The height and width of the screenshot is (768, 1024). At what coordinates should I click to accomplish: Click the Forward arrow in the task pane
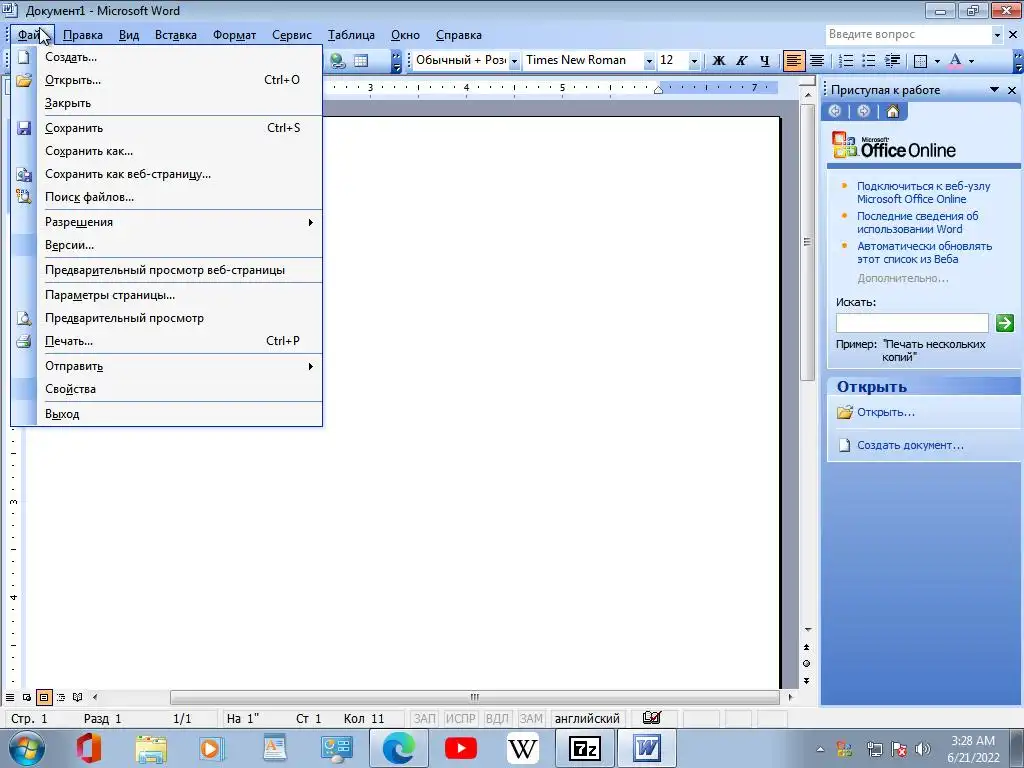point(863,112)
